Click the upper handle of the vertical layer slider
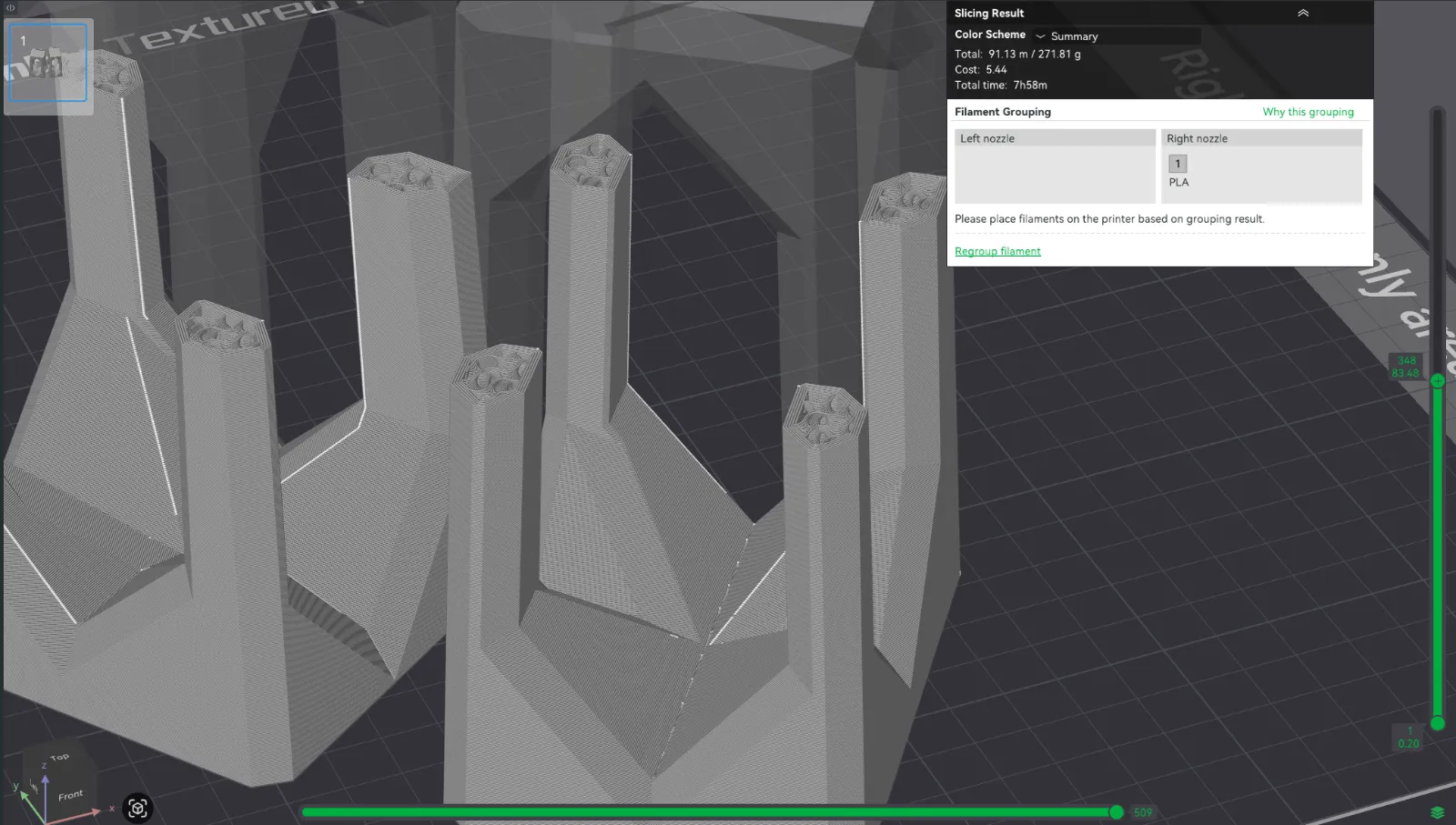 (x=1438, y=380)
